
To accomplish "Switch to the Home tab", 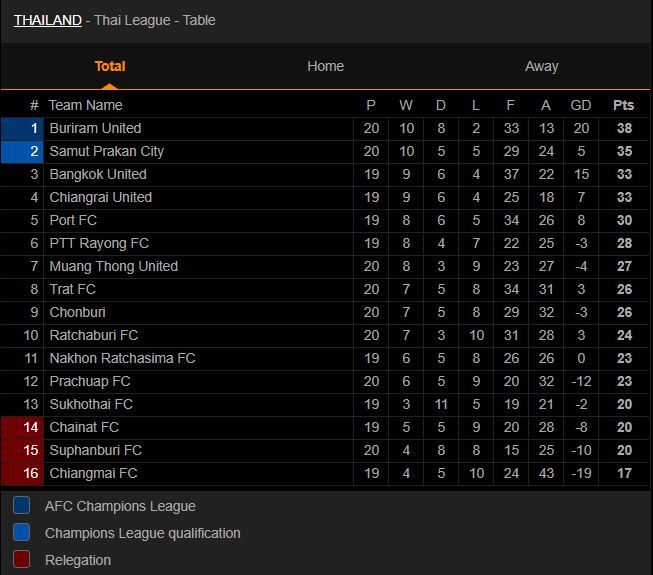I will pos(325,66).
